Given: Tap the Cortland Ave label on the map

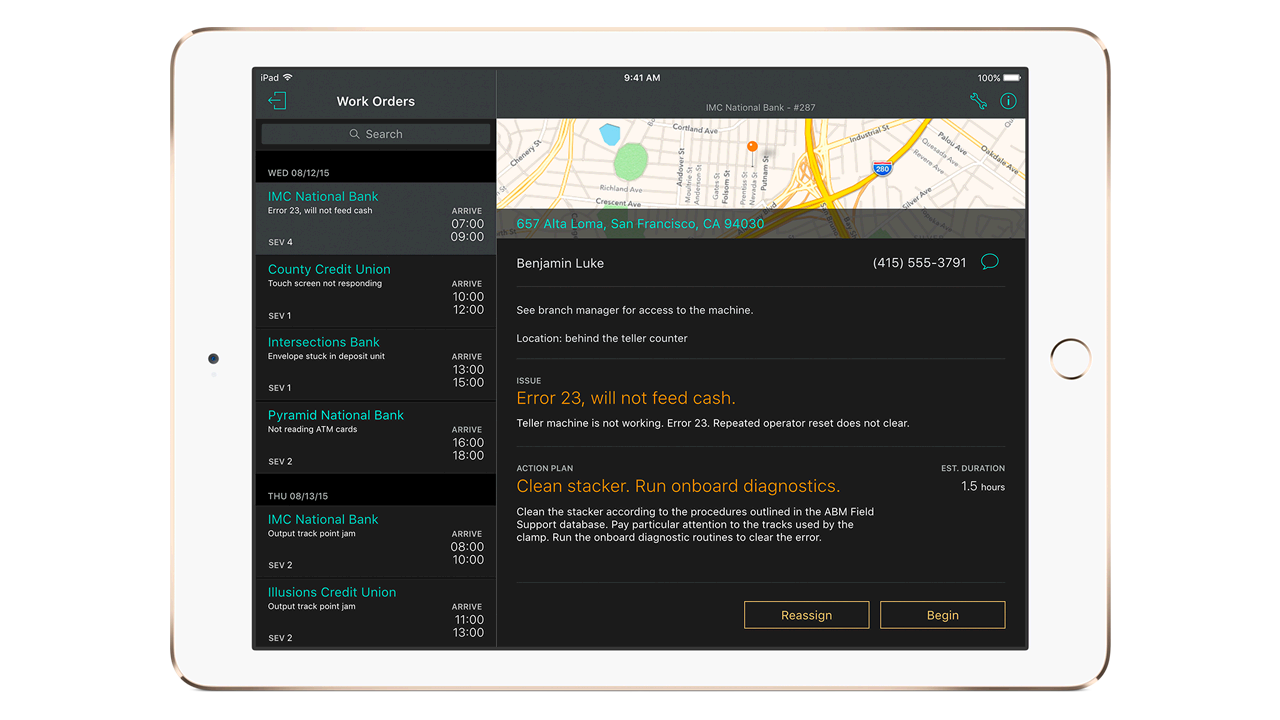Looking at the screenshot, I should pyautogui.click(x=695, y=128).
